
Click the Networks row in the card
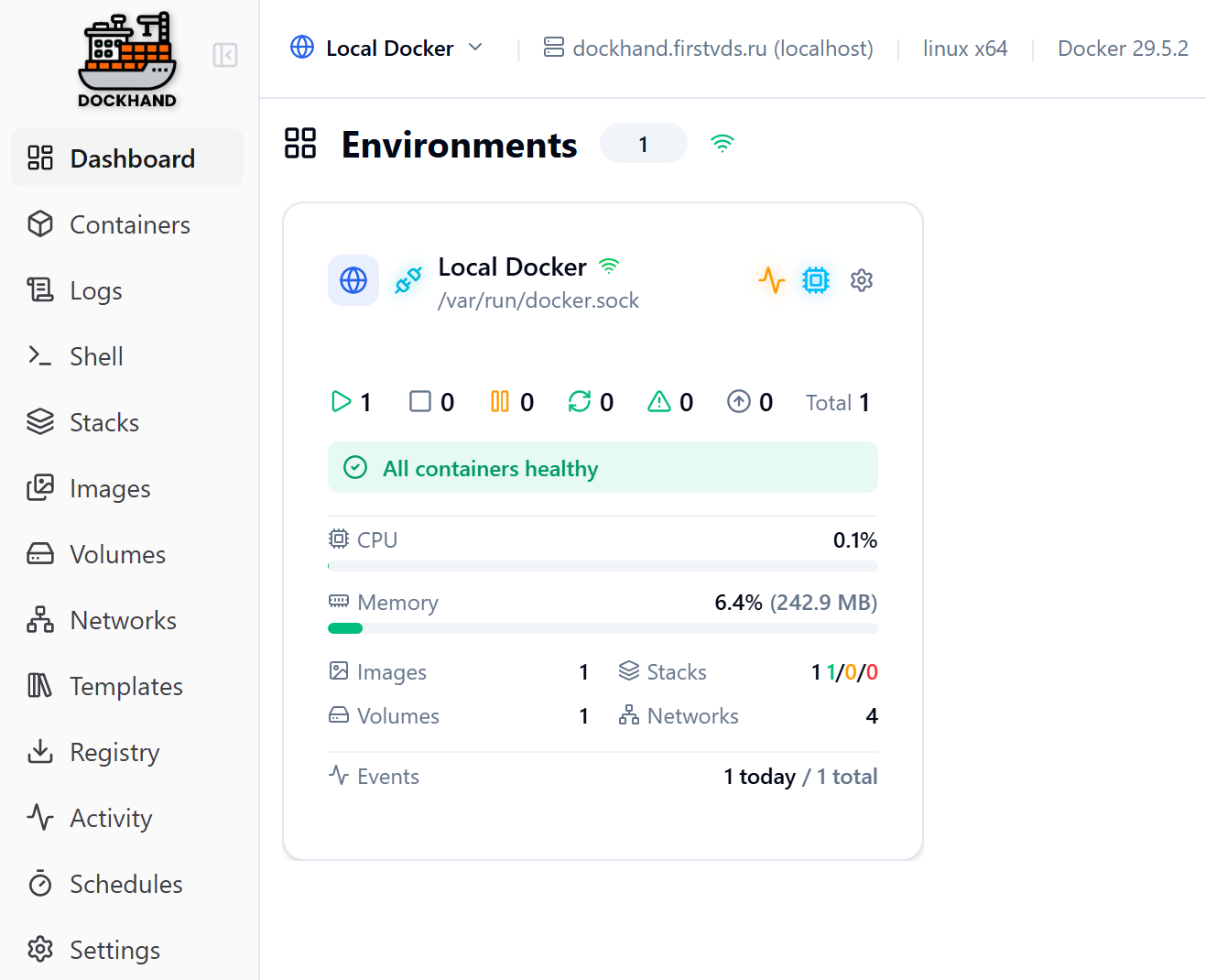[x=748, y=716]
